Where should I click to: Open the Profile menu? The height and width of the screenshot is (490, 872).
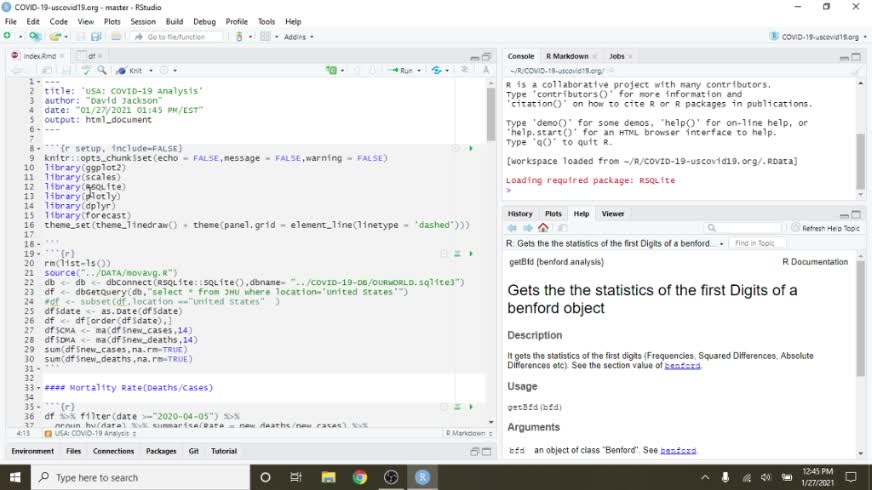[236, 22]
